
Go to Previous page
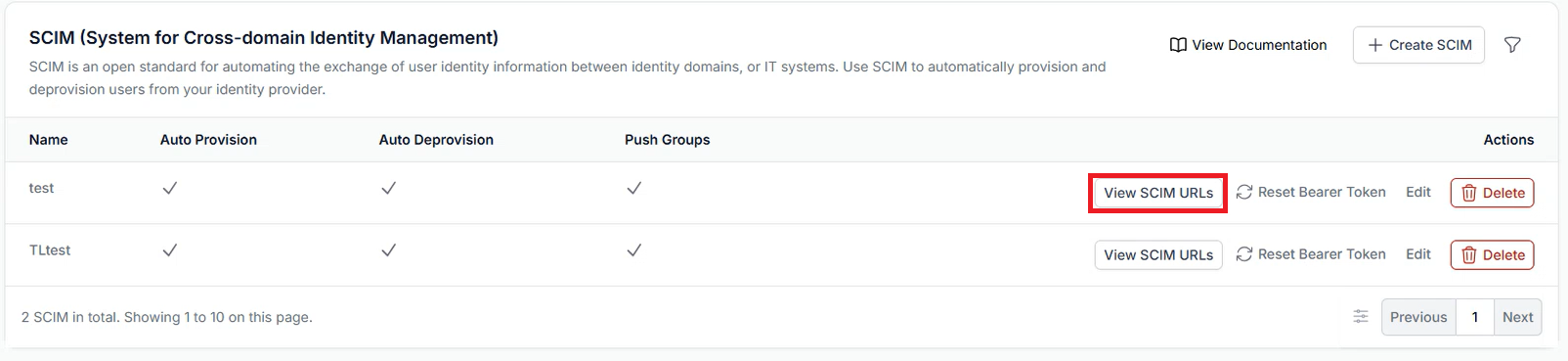[x=1418, y=317]
